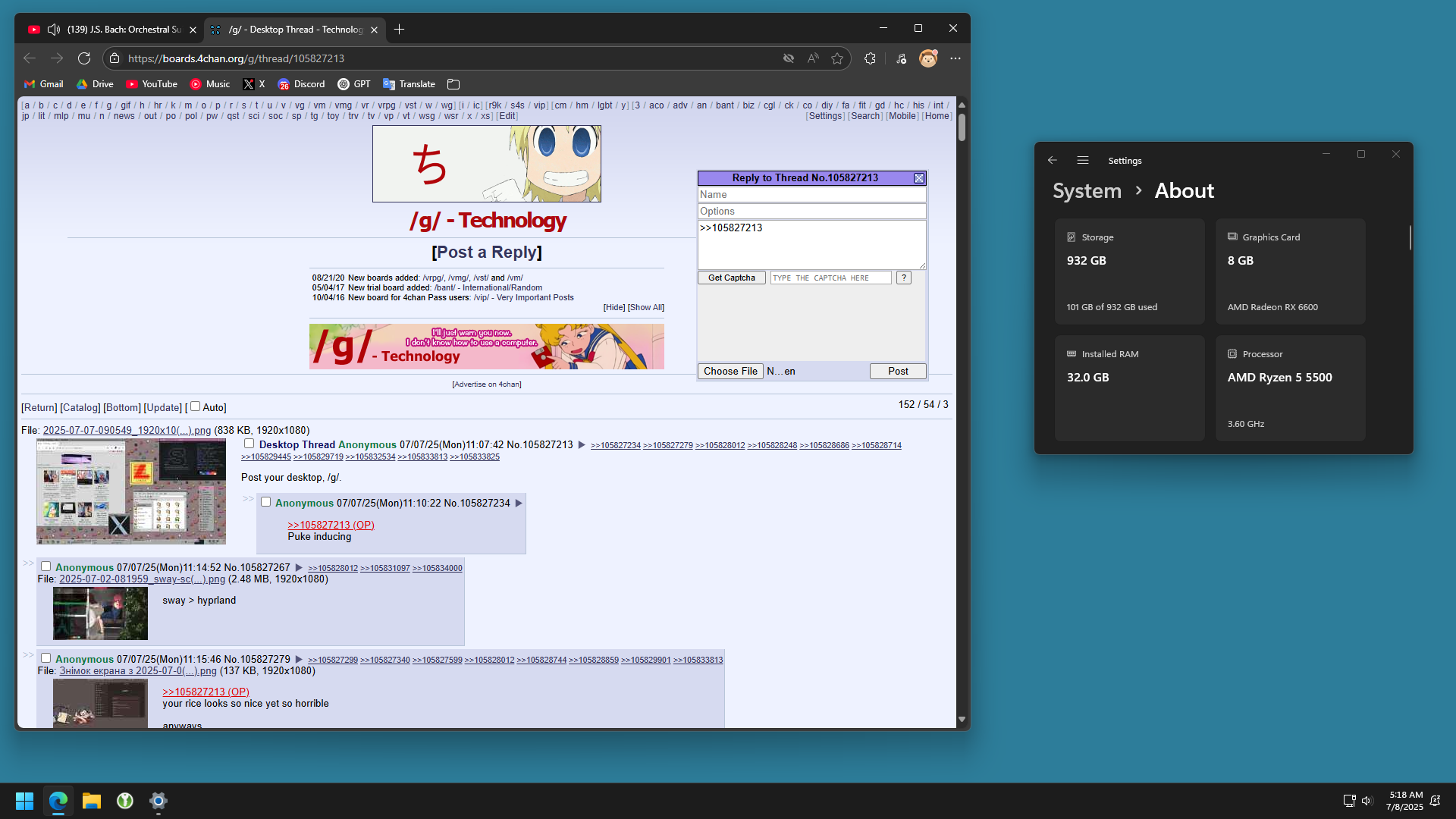
Task: Click Get Captcha button
Action: pos(731,278)
